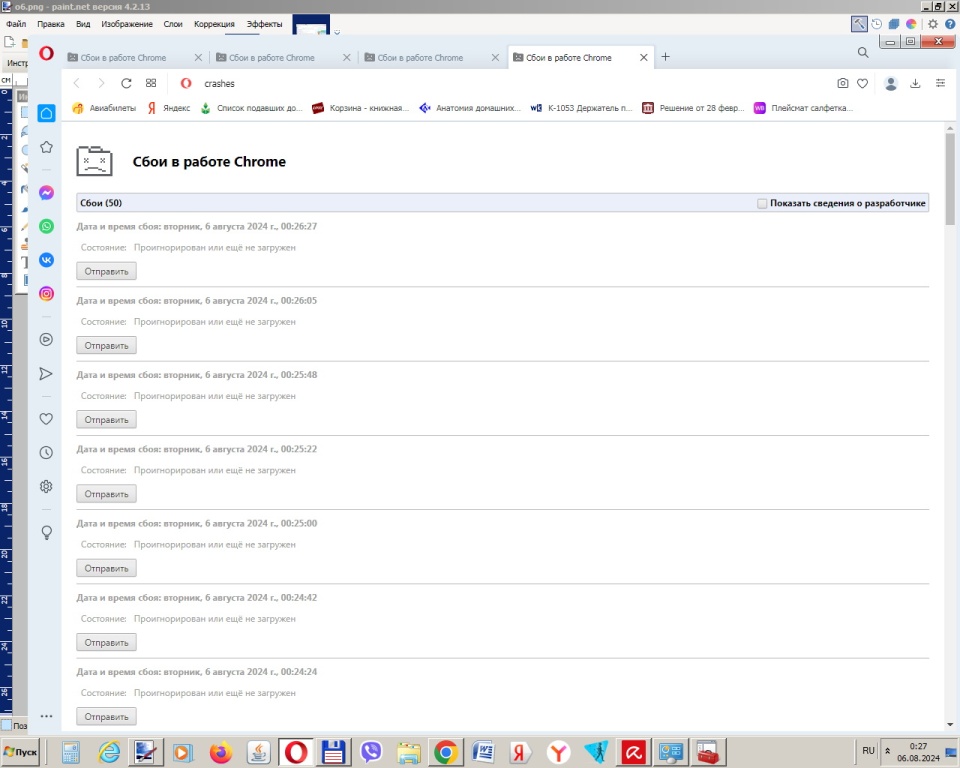The width and height of the screenshot is (960, 768).
Task: Open the Плейсмат салфетка bookmark
Action: [x=803, y=108]
